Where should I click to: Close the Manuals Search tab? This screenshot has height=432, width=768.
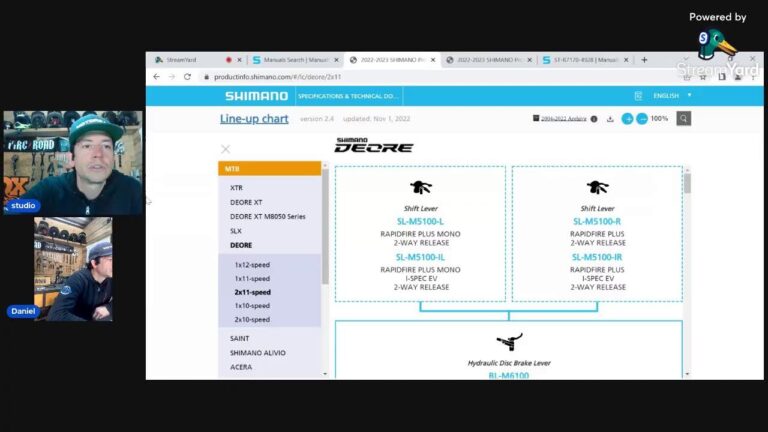point(336,60)
